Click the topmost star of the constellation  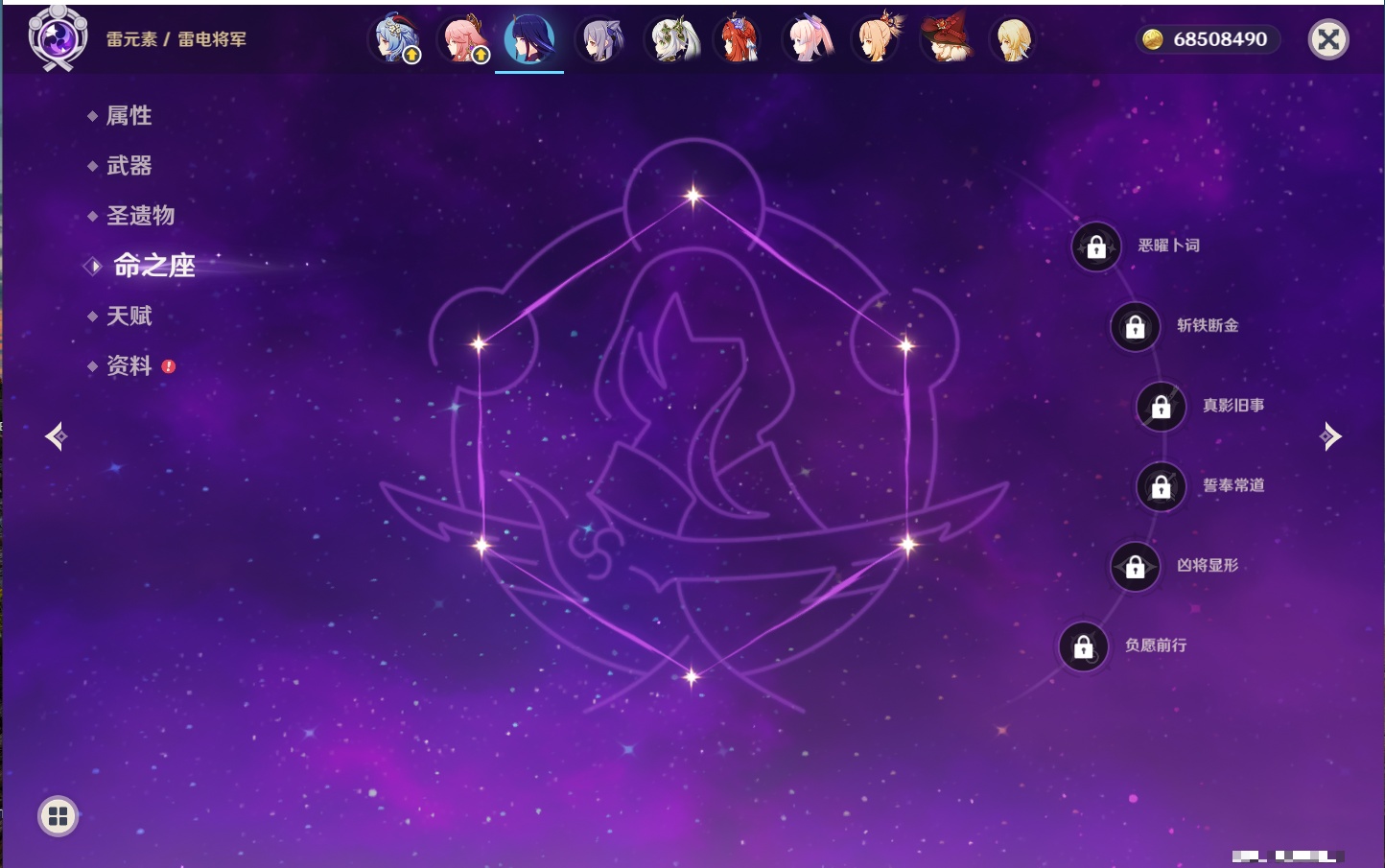pos(693,196)
